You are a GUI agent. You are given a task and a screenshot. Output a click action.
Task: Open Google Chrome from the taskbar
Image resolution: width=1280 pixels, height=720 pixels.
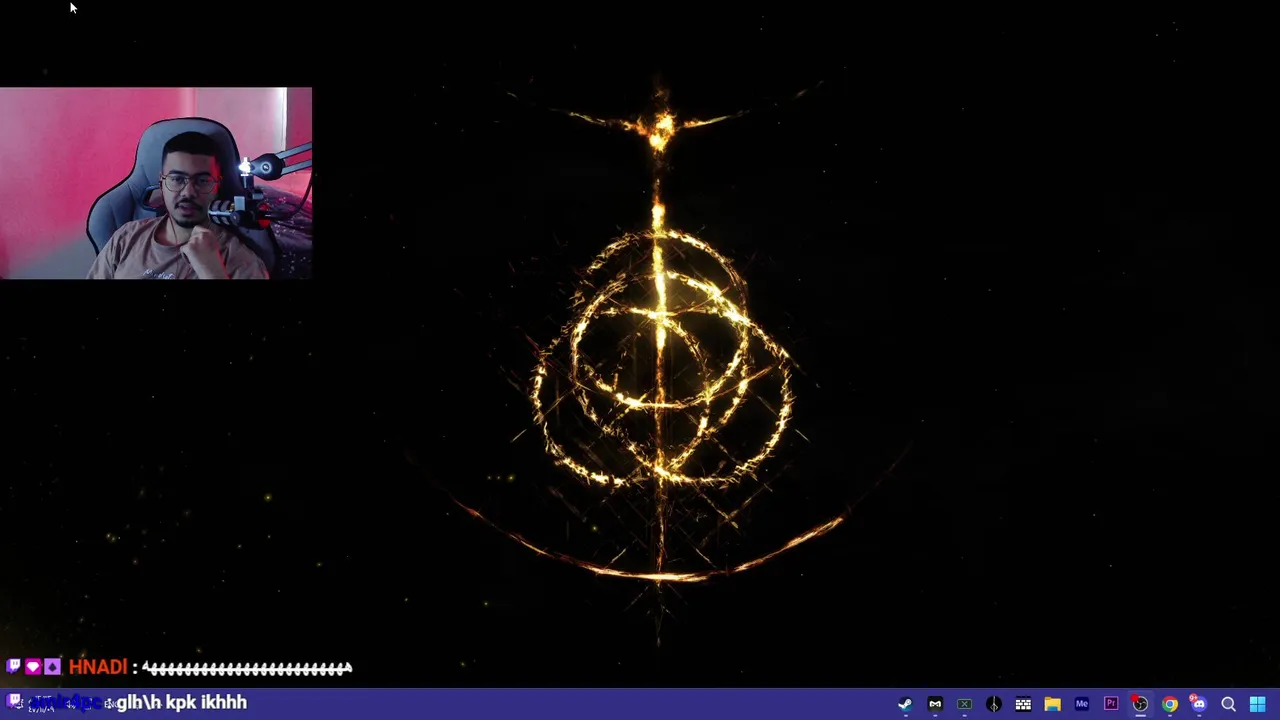click(1170, 704)
